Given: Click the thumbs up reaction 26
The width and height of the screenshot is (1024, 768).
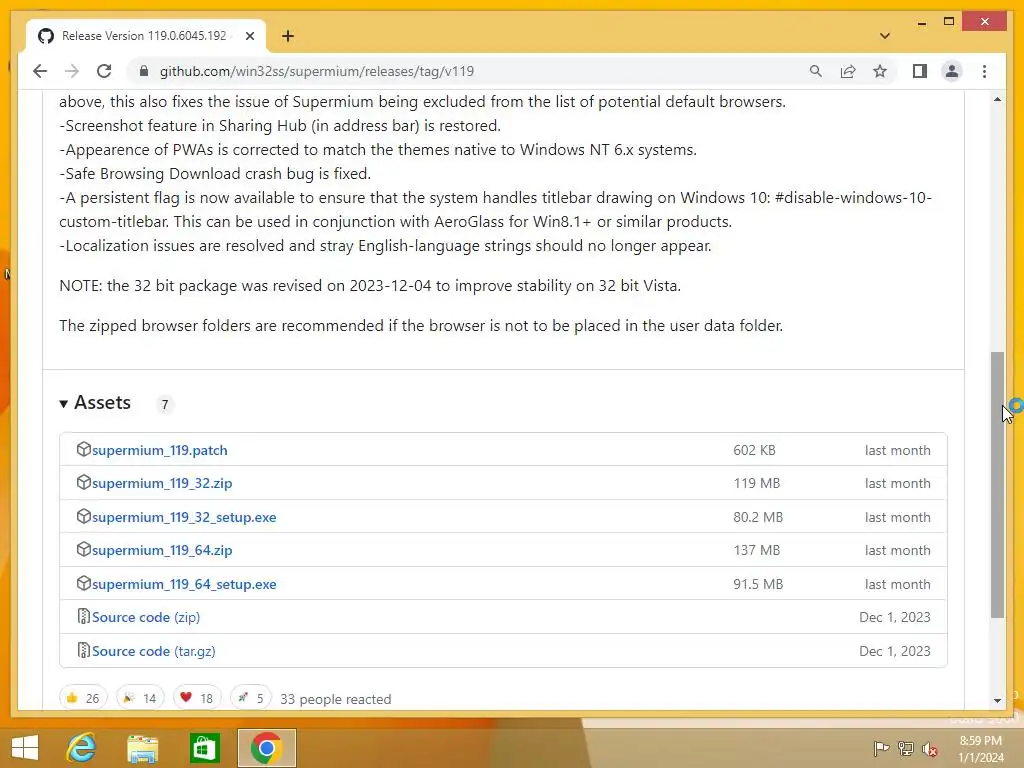Looking at the screenshot, I should click(83, 698).
